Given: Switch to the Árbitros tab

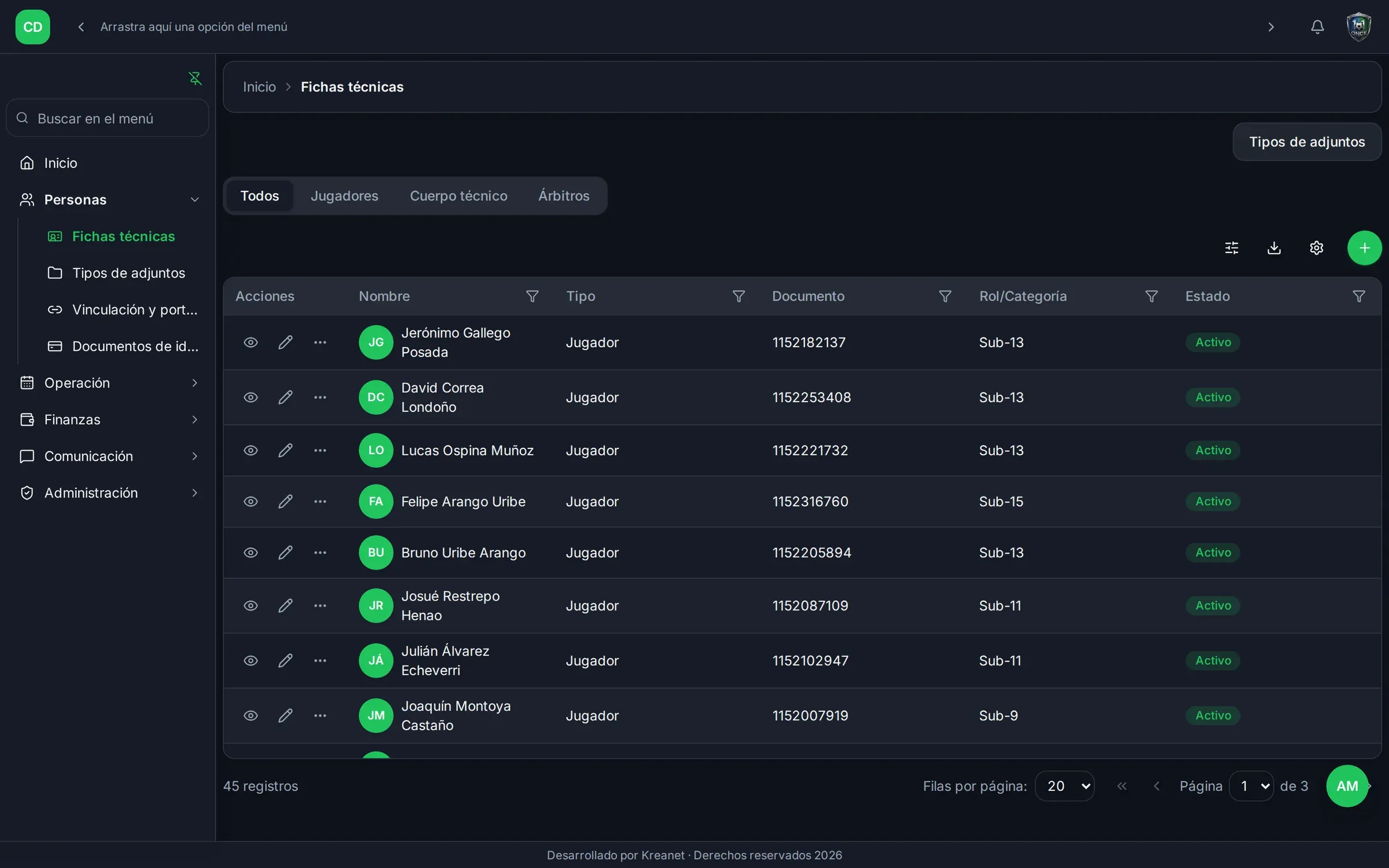Looking at the screenshot, I should (564, 196).
